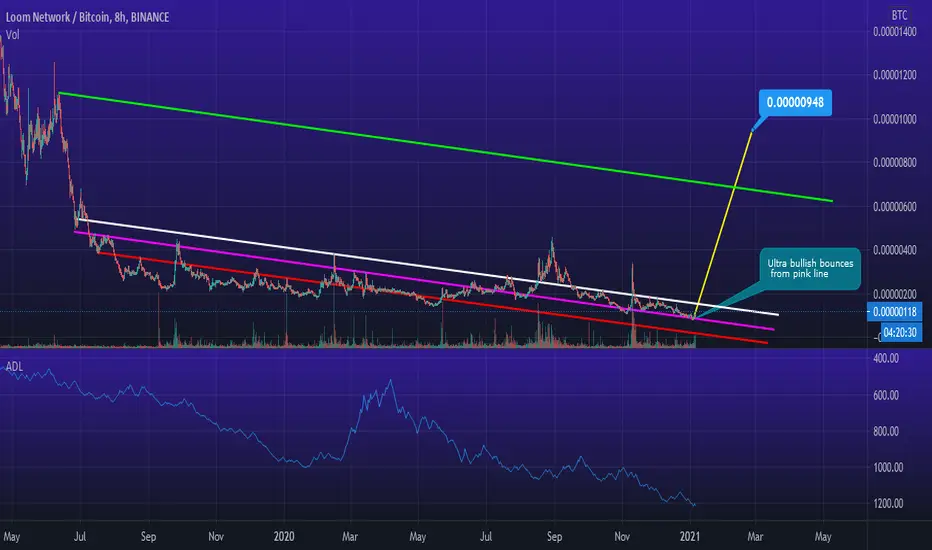Select the ADL indicator label
This screenshot has width=932, height=550.
click(14, 366)
